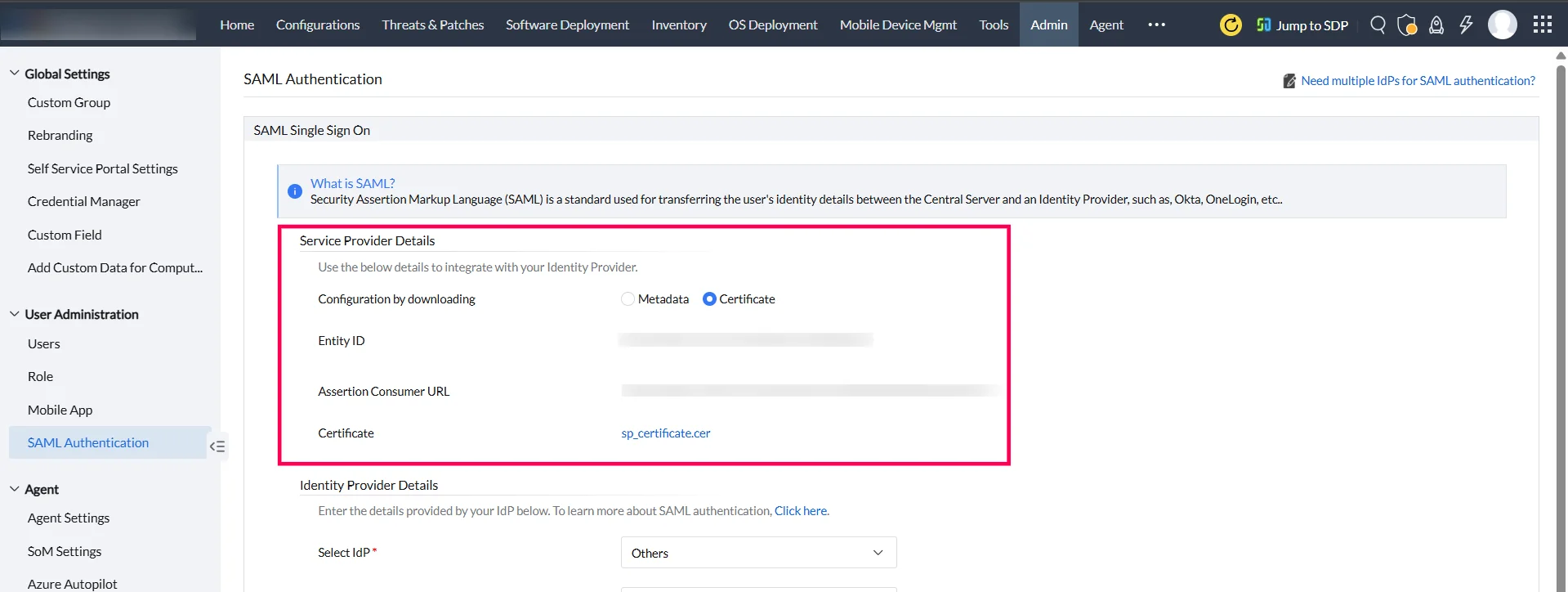Click 'Need multiple IdPs for SAML authentication?' link
1568x592 pixels.
click(x=1418, y=81)
